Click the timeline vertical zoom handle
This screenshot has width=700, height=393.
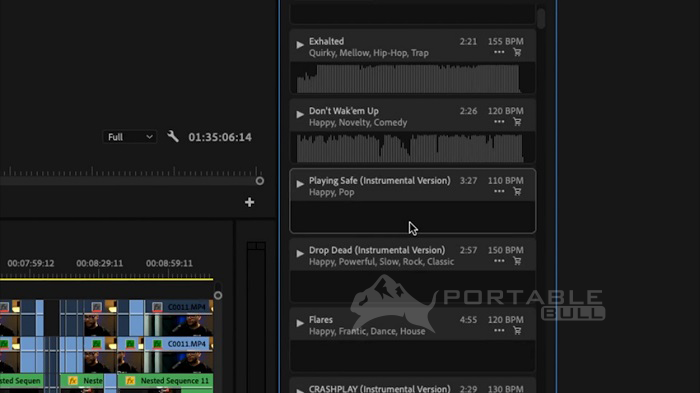click(218, 296)
